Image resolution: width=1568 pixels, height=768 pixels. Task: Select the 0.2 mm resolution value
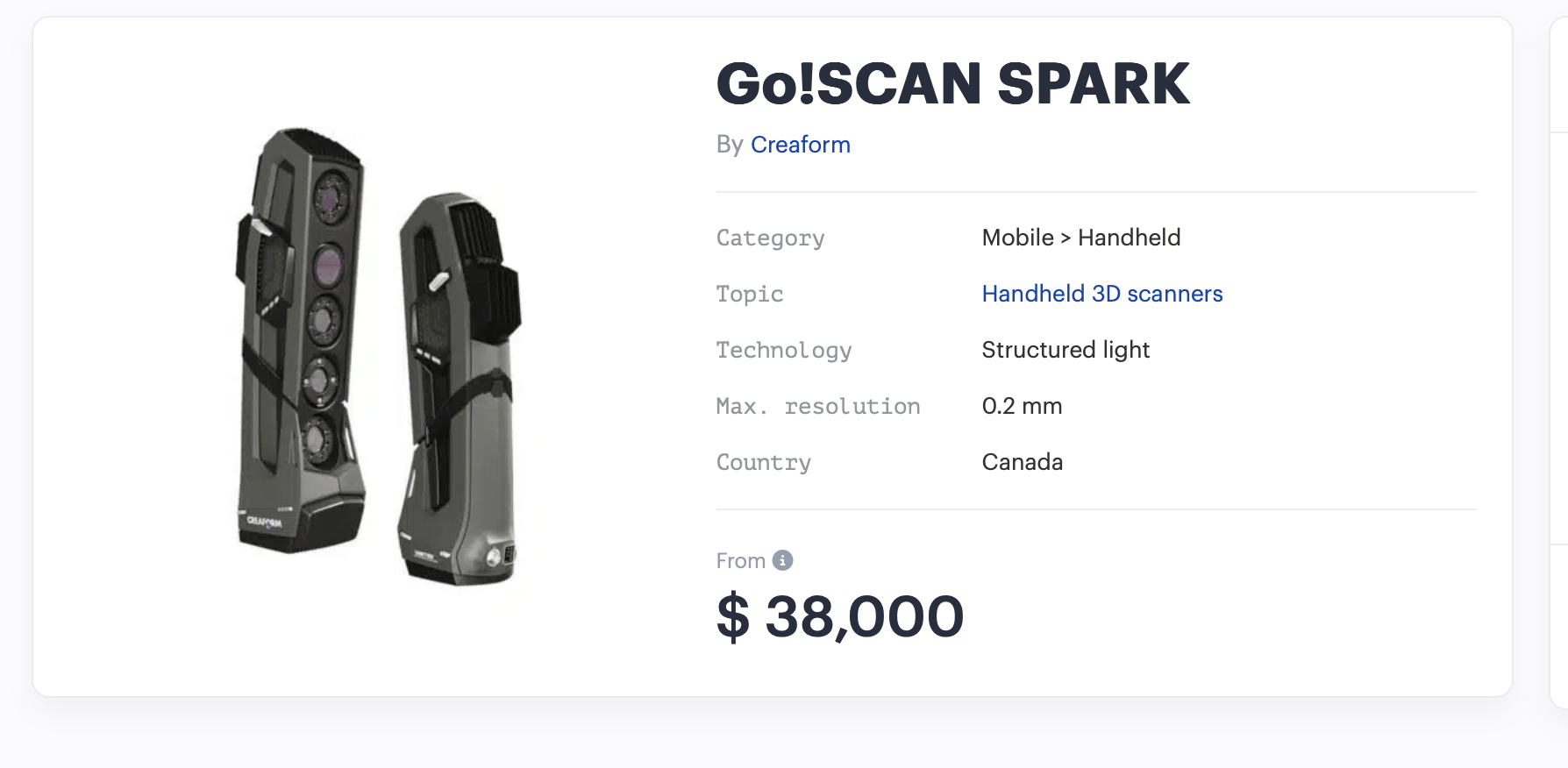(x=1022, y=406)
